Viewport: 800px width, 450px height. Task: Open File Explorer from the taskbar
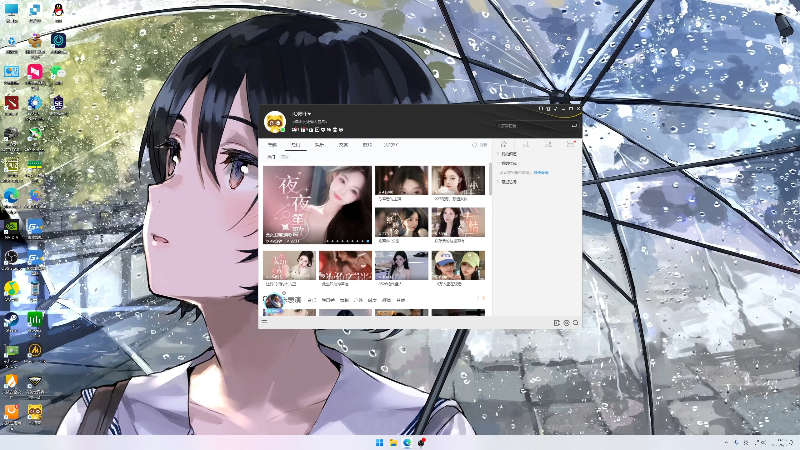[x=393, y=442]
